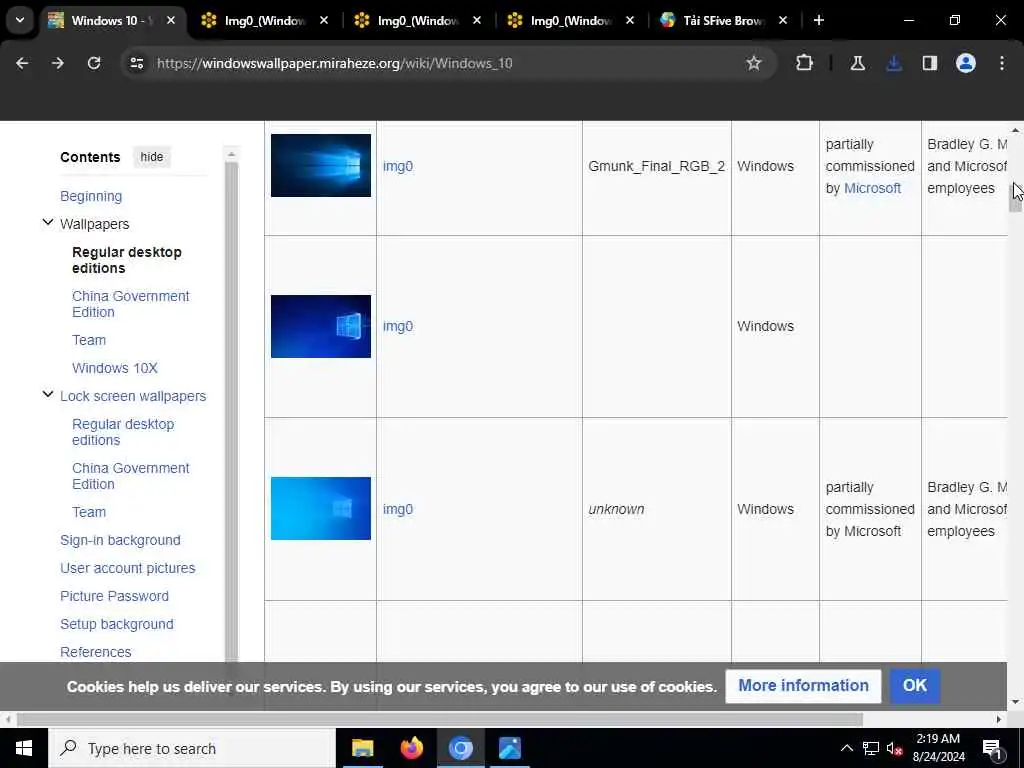The height and width of the screenshot is (768, 1024).
Task: Hide the Contents sidebar
Action: [152, 157]
